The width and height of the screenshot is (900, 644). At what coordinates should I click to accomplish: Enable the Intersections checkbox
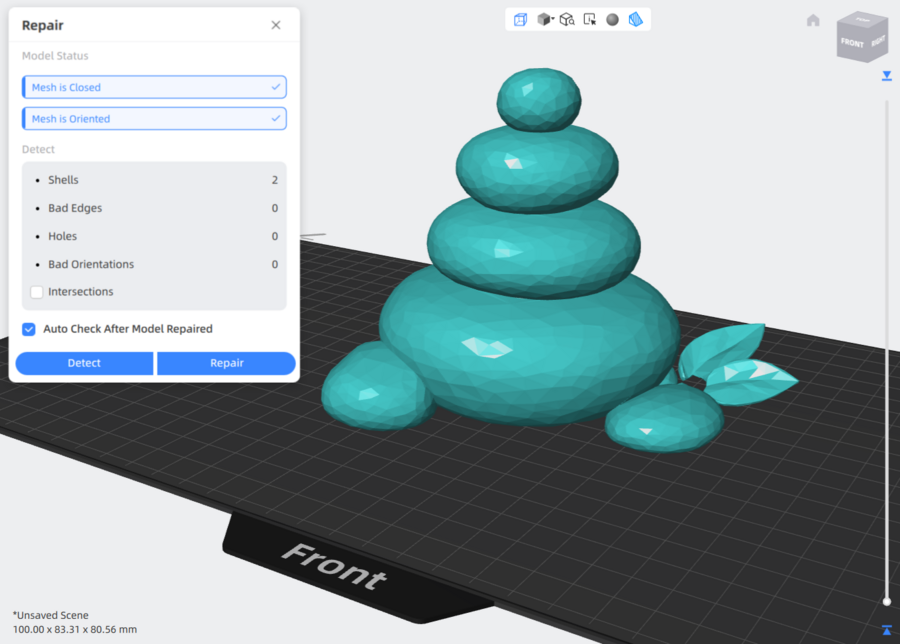[x=37, y=292]
